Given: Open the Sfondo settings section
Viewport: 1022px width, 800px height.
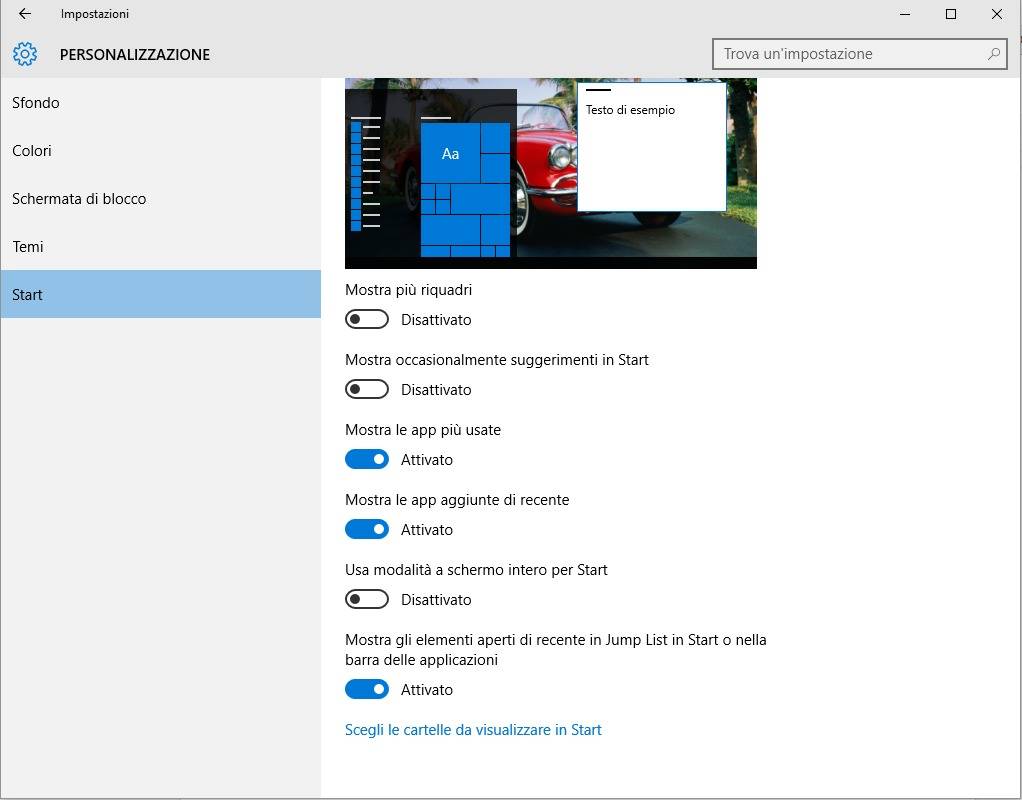Looking at the screenshot, I should 36,103.
